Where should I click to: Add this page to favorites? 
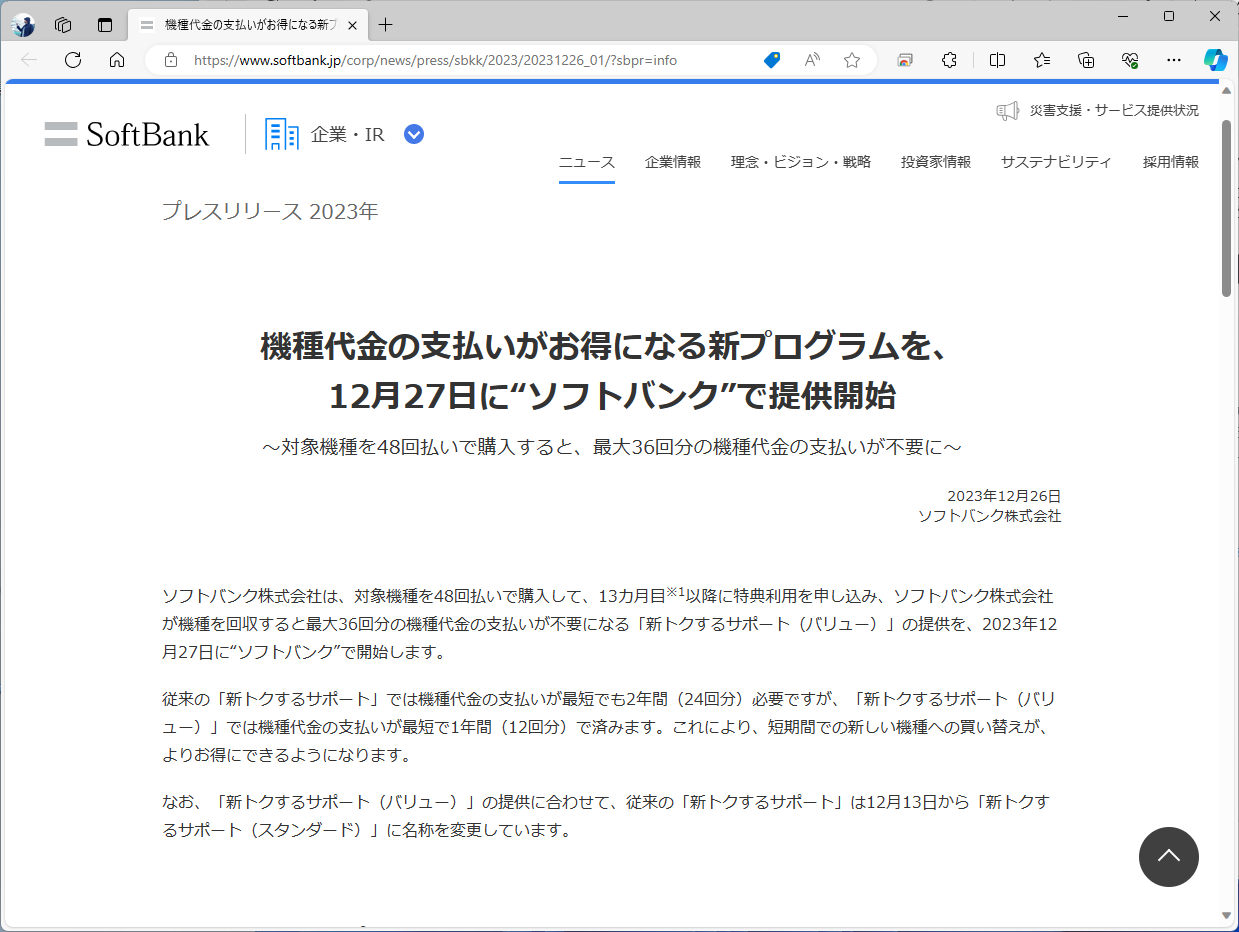(851, 60)
